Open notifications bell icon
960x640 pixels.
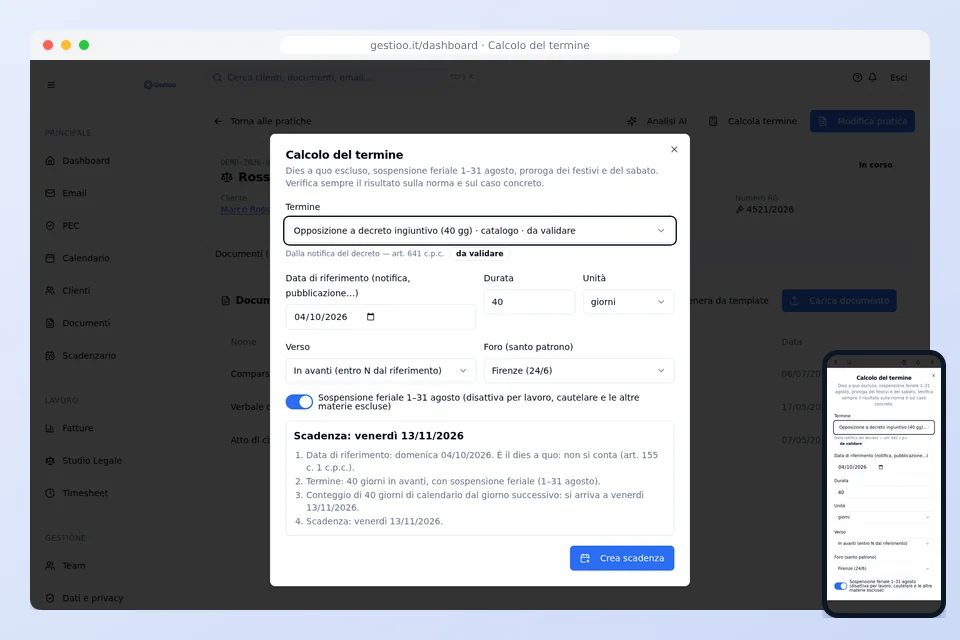coord(872,78)
